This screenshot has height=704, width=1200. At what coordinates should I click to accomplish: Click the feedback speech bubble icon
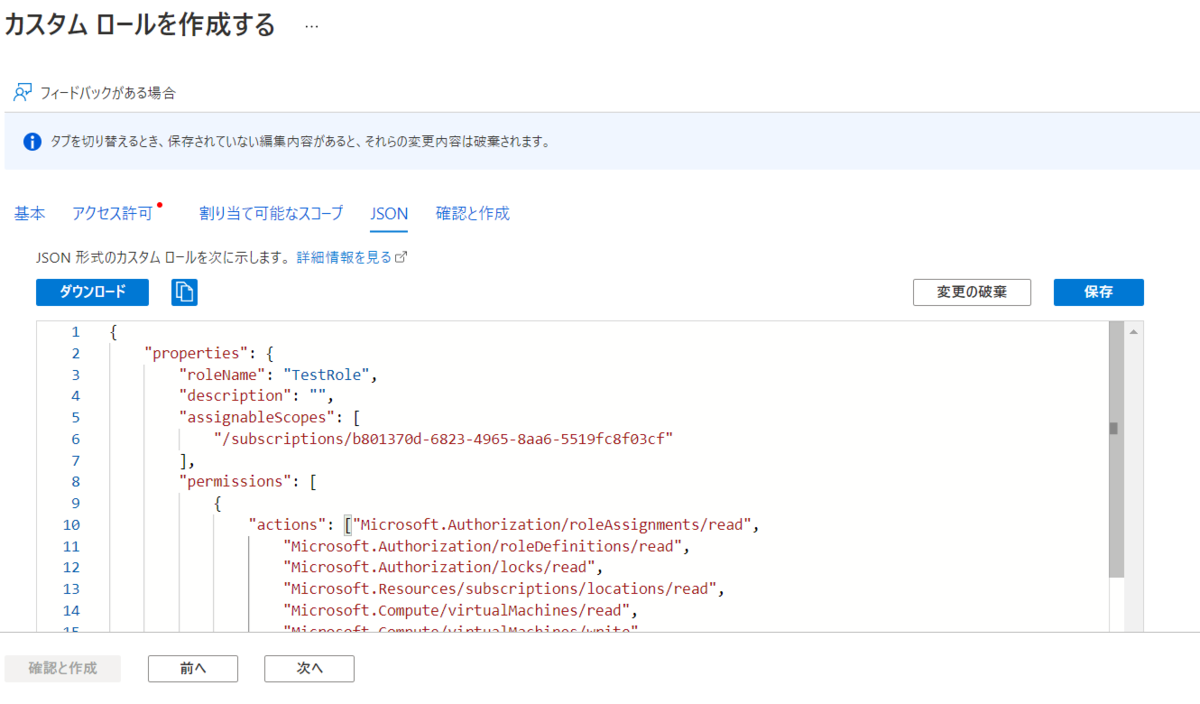tap(20, 91)
